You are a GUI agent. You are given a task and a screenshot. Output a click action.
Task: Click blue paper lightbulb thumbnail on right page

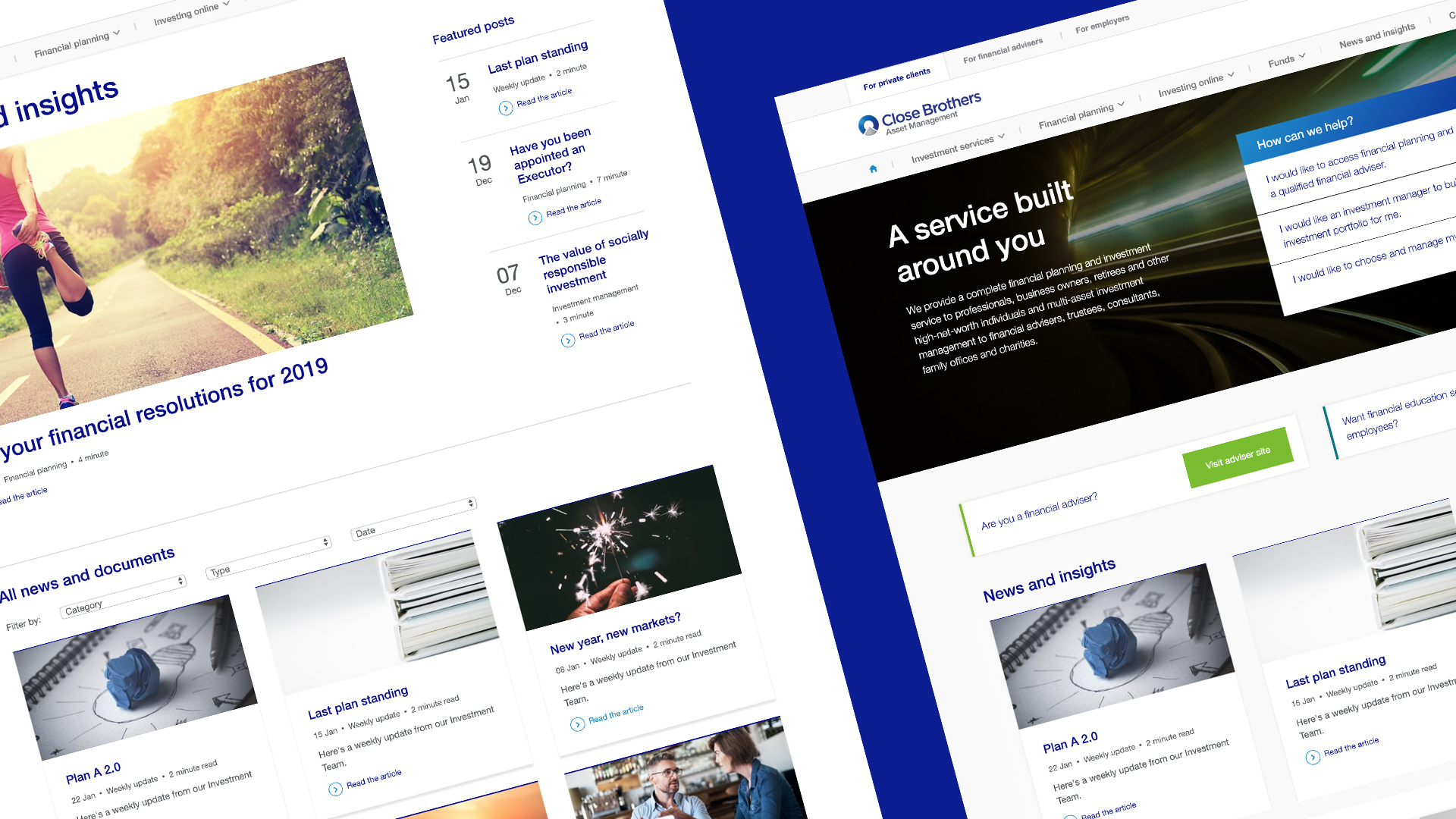(1112, 646)
